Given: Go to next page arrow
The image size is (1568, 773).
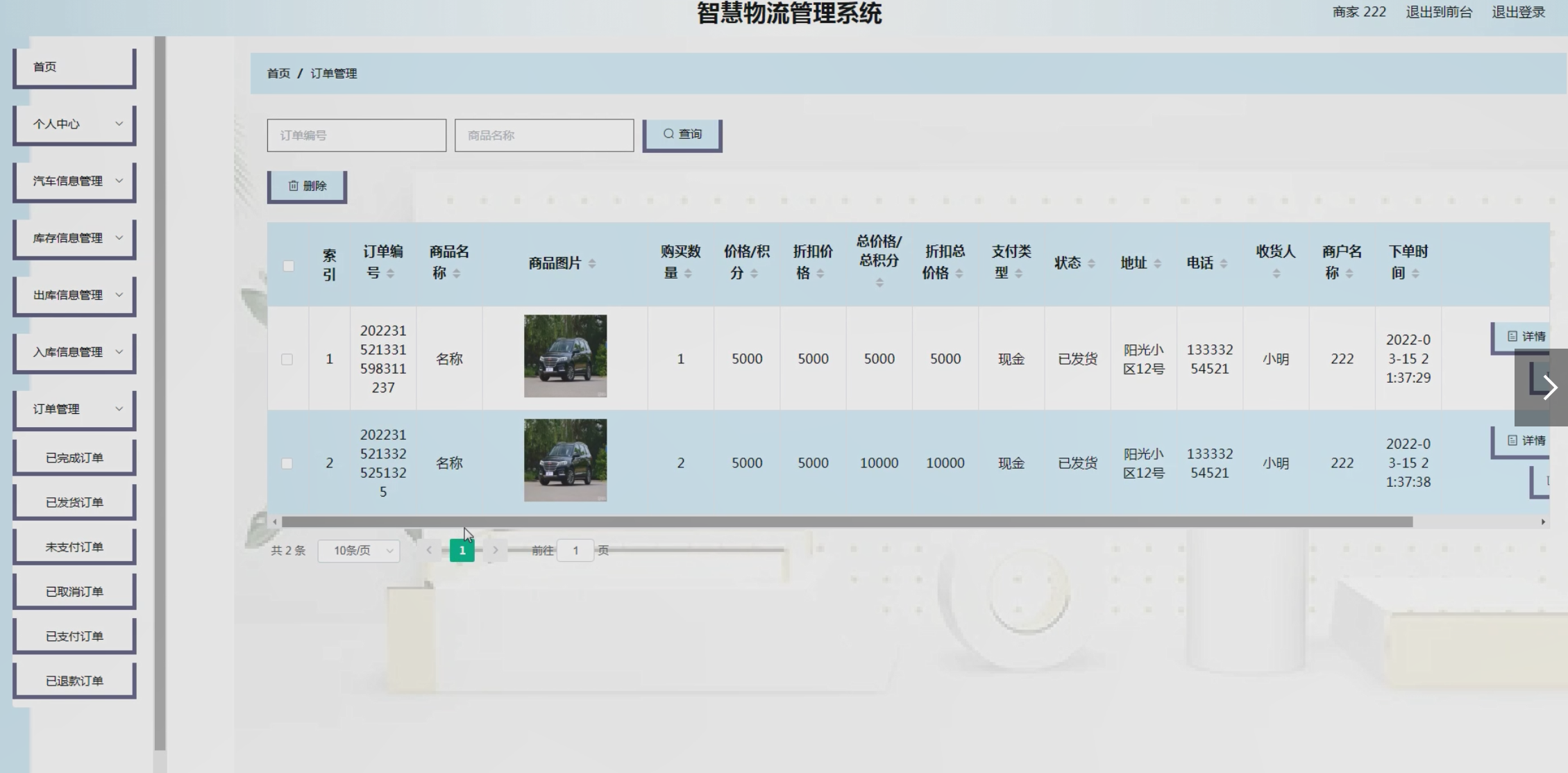Looking at the screenshot, I should click(495, 550).
